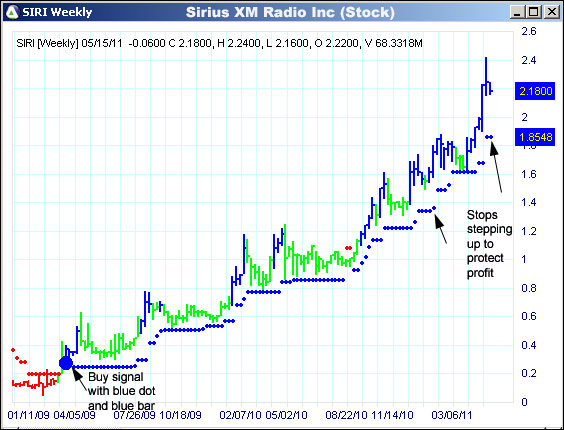Click the 2.6 price axis label
The height and width of the screenshot is (430, 564).
pyautogui.click(x=529, y=31)
